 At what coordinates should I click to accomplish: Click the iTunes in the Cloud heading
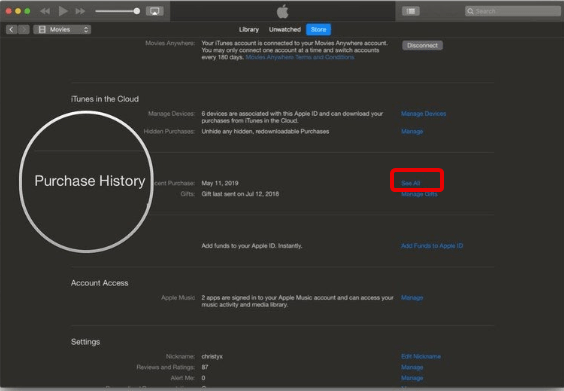click(105, 99)
